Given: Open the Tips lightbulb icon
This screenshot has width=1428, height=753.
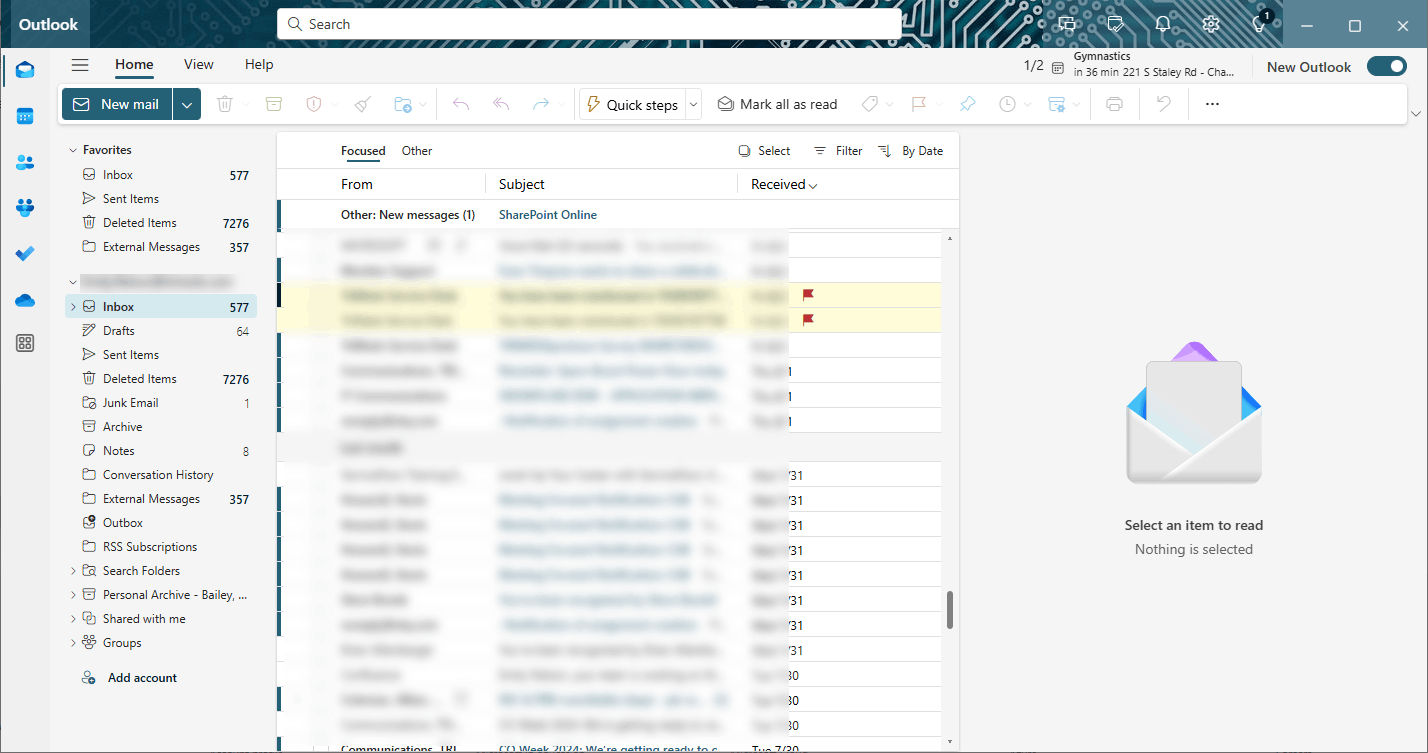Looking at the screenshot, I should (1260, 24).
